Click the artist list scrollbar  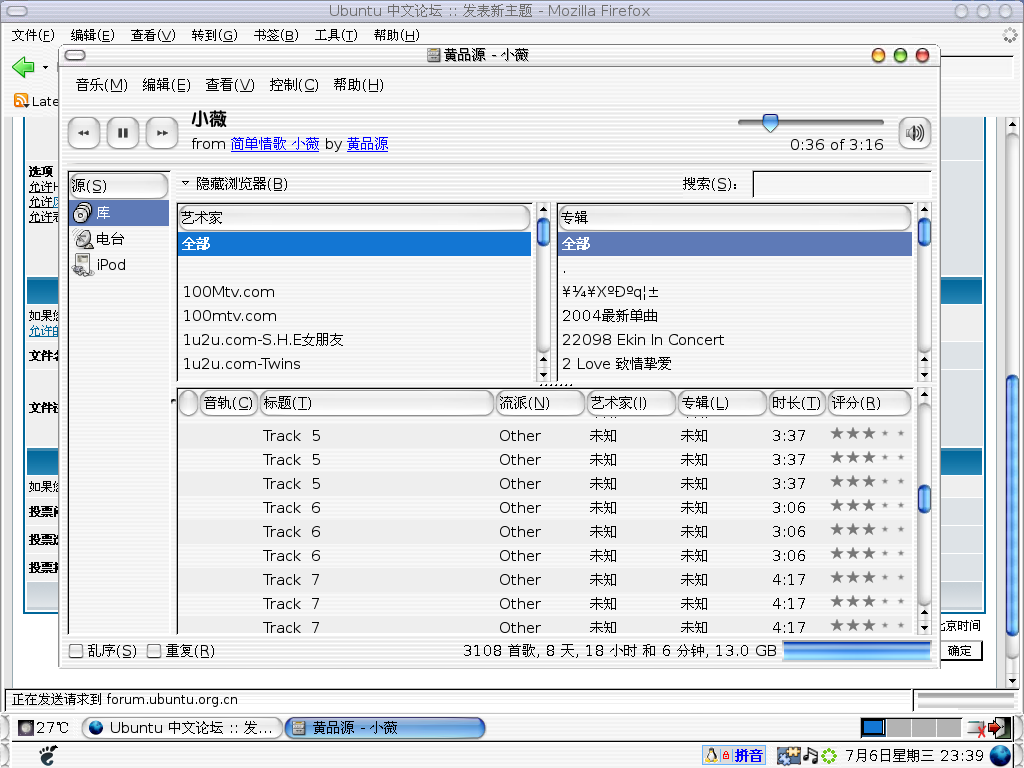tap(543, 292)
